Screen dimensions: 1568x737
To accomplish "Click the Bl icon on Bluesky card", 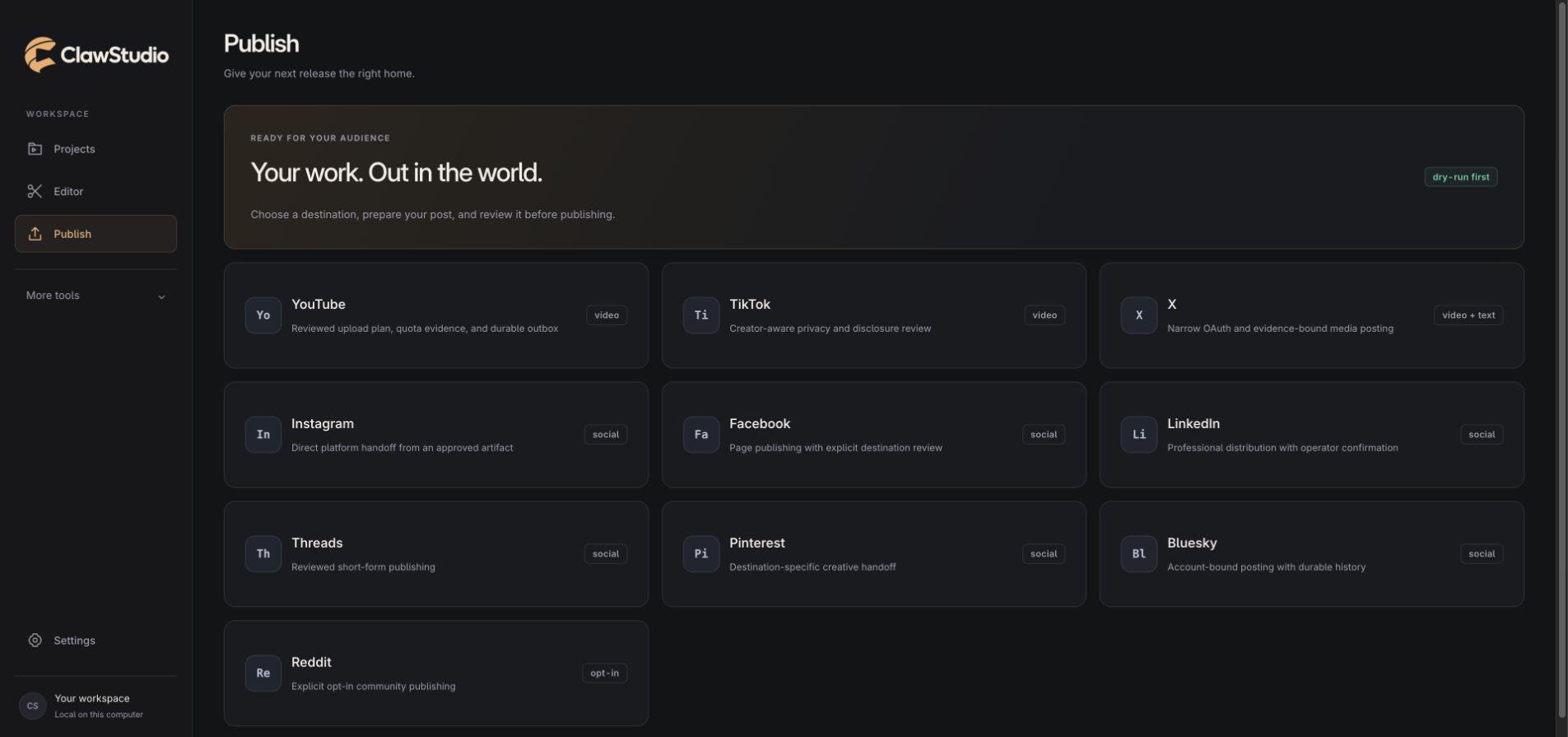I will [x=1139, y=554].
